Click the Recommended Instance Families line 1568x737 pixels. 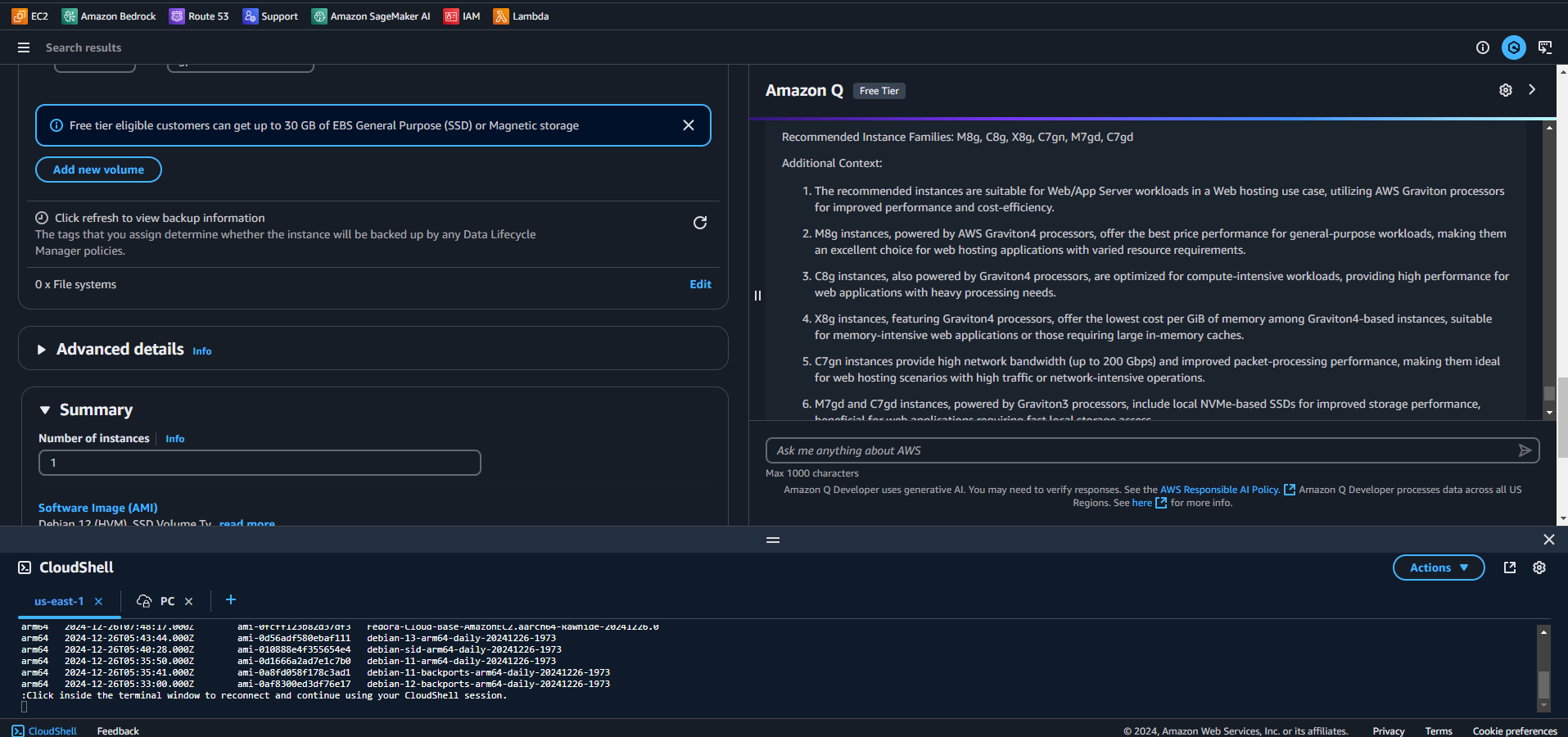[x=957, y=137]
